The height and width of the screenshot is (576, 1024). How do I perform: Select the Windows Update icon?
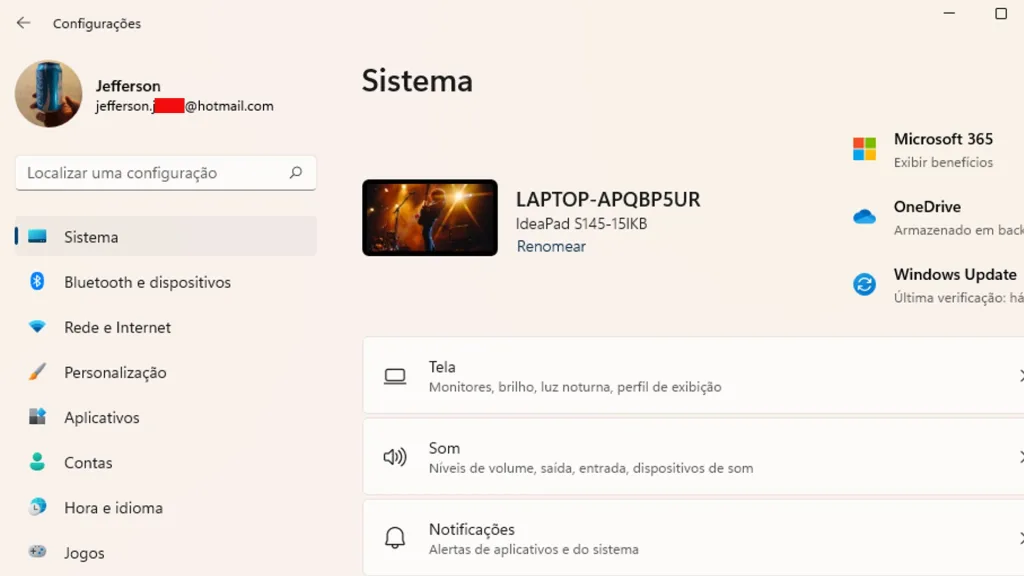click(862, 284)
